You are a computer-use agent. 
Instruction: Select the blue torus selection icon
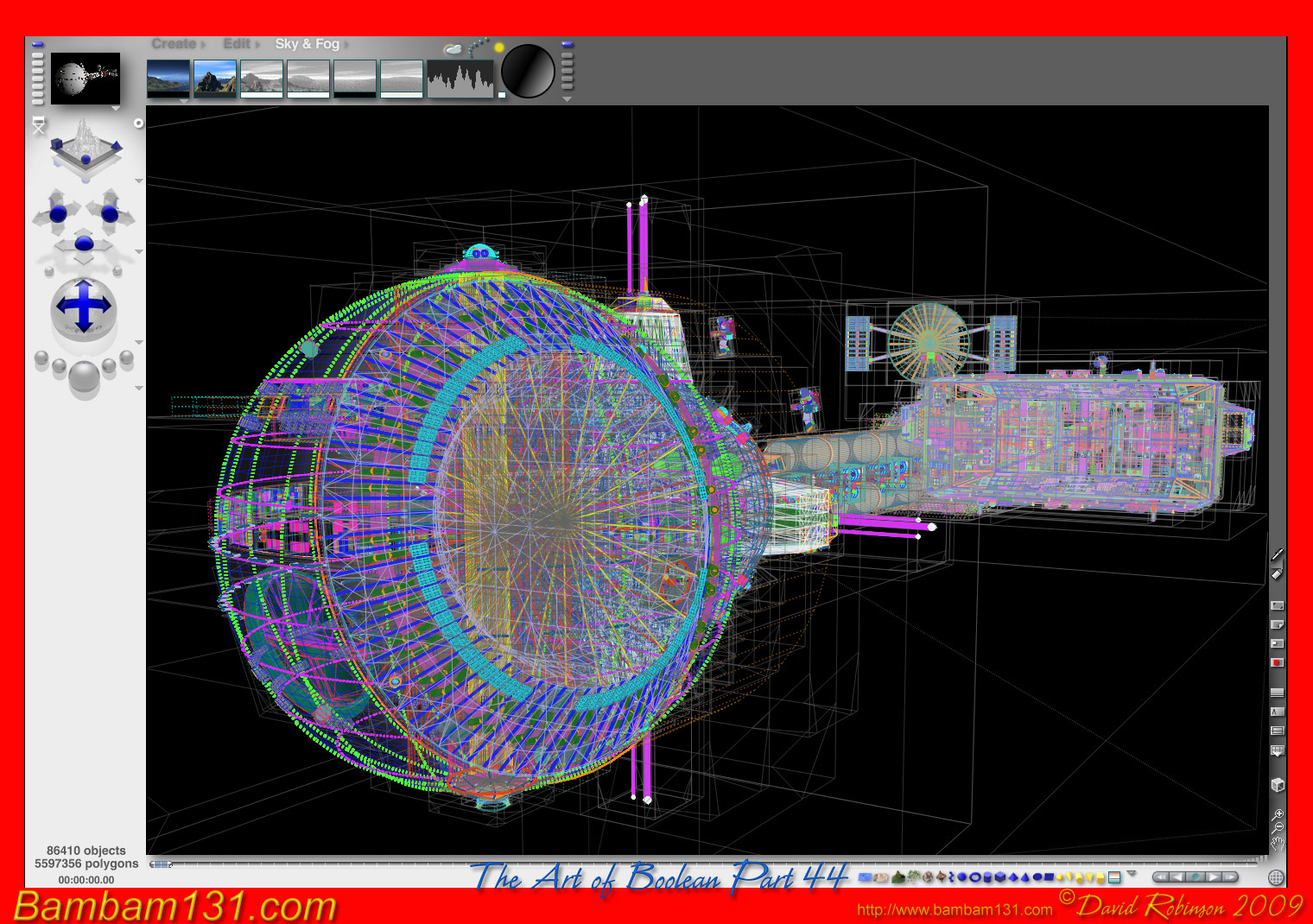(975, 877)
